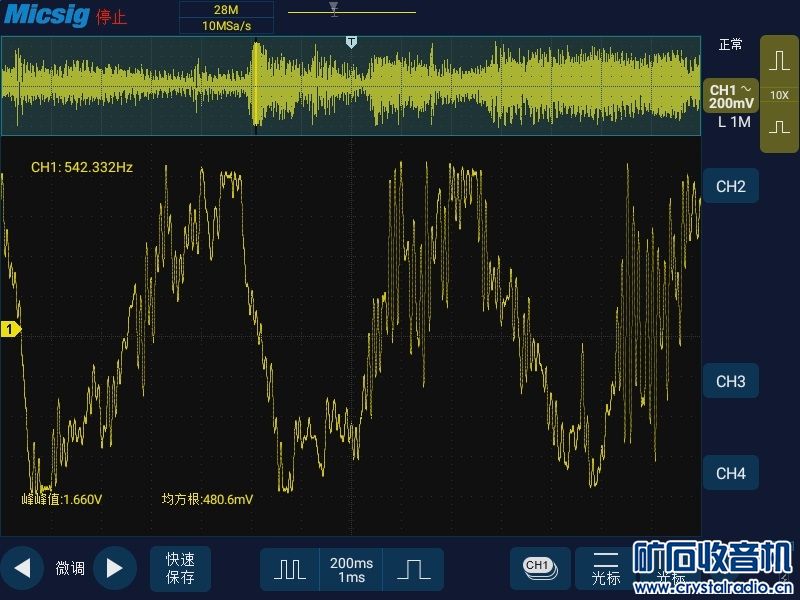Tap the Micsig logo
Viewport: 800px width, 600px height.
click(x=47, y=14)
